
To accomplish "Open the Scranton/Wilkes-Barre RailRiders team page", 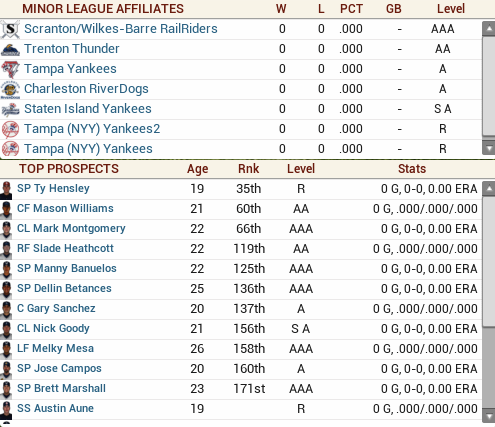I will click(x=121, y=29).
